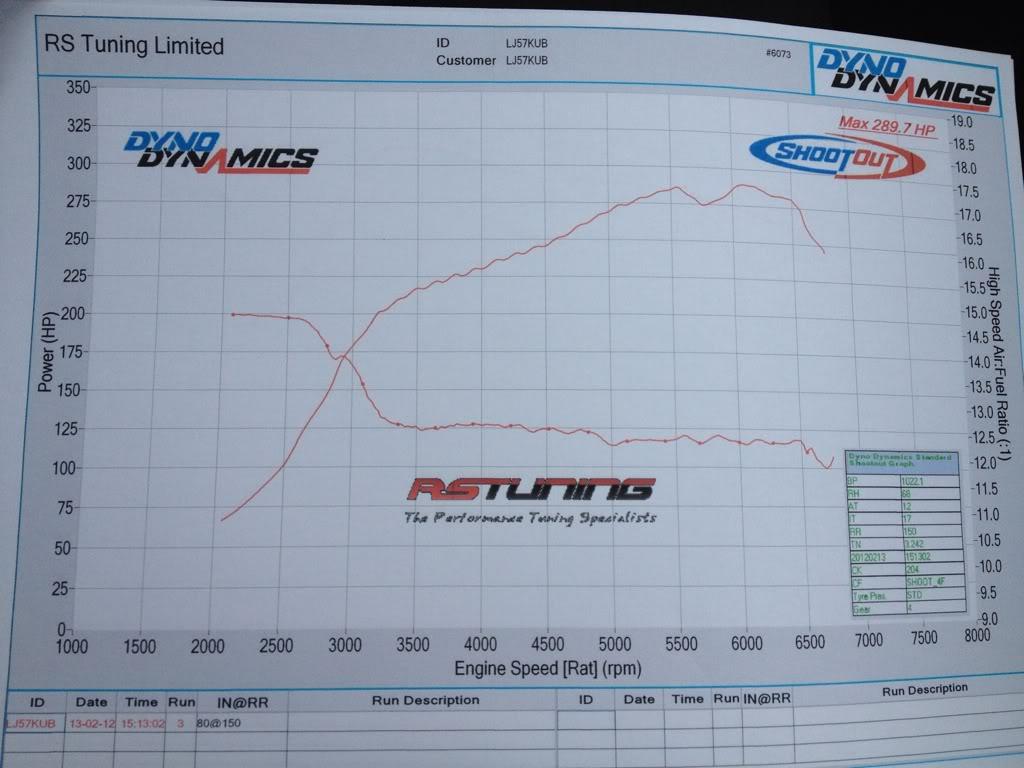Viewport: 1024px width, 768px height.
Task: Click the 100 tick on the Power axis
Action: point(65,468)
